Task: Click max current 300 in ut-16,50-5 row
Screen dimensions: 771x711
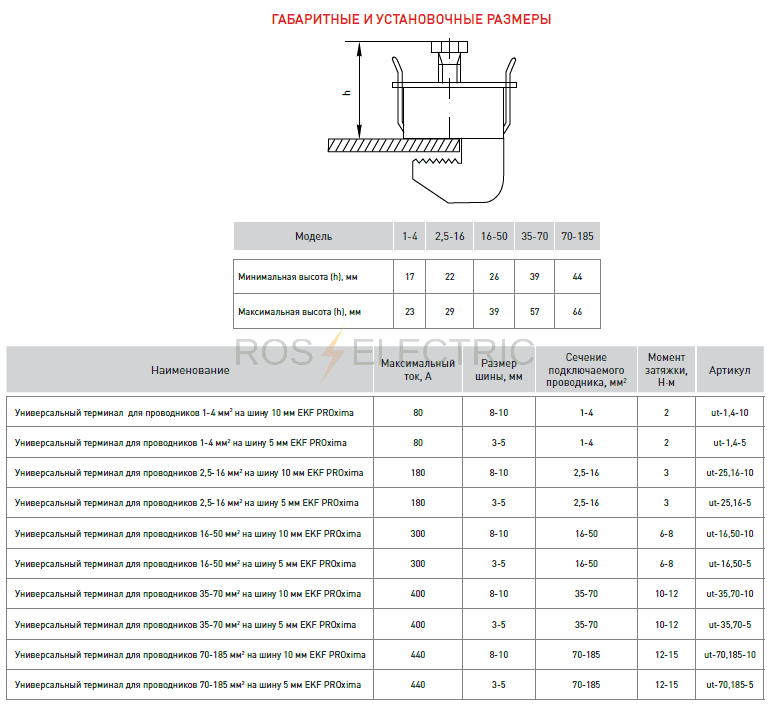Action: [418, 564]
